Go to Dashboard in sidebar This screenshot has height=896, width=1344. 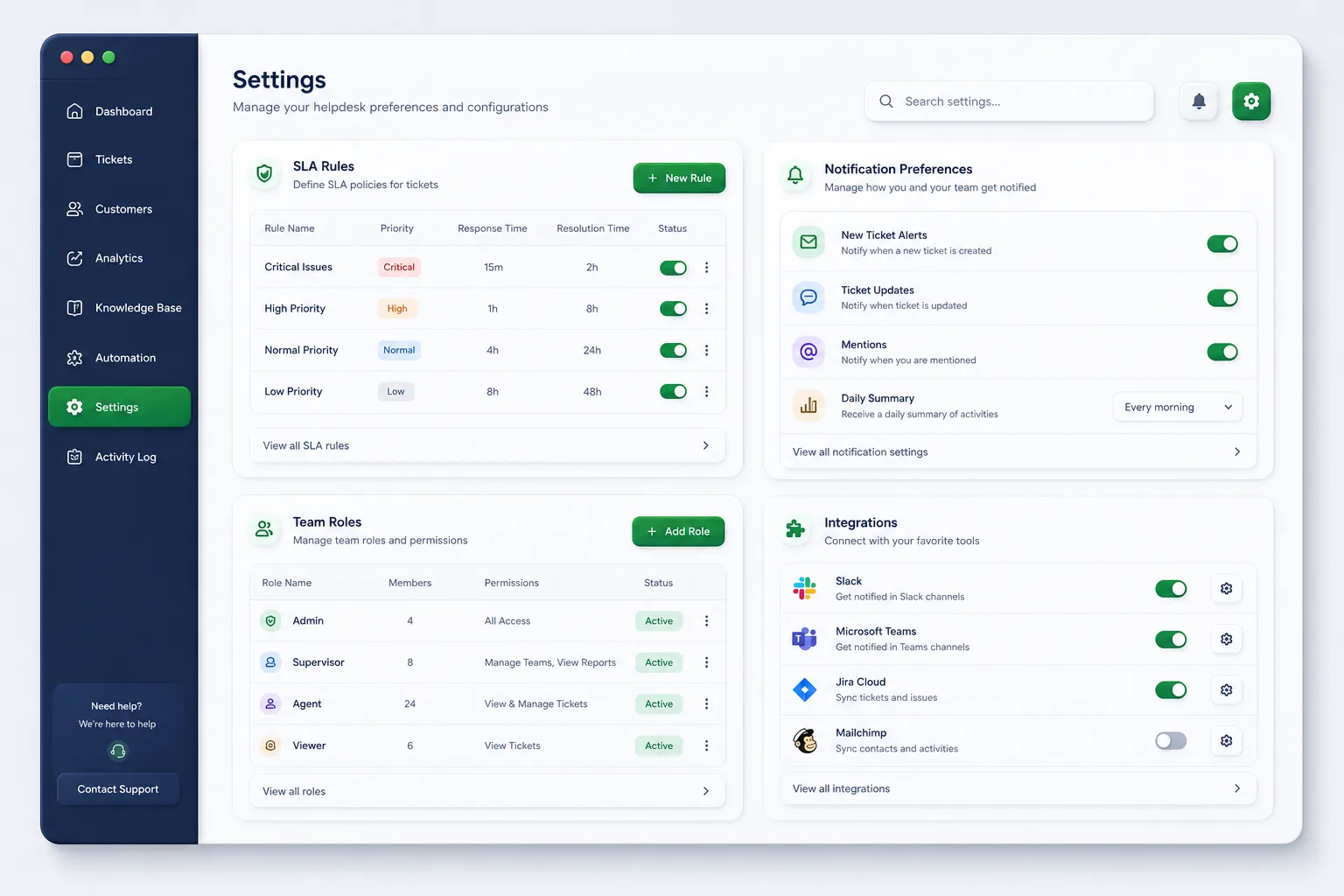pos(119,111)
